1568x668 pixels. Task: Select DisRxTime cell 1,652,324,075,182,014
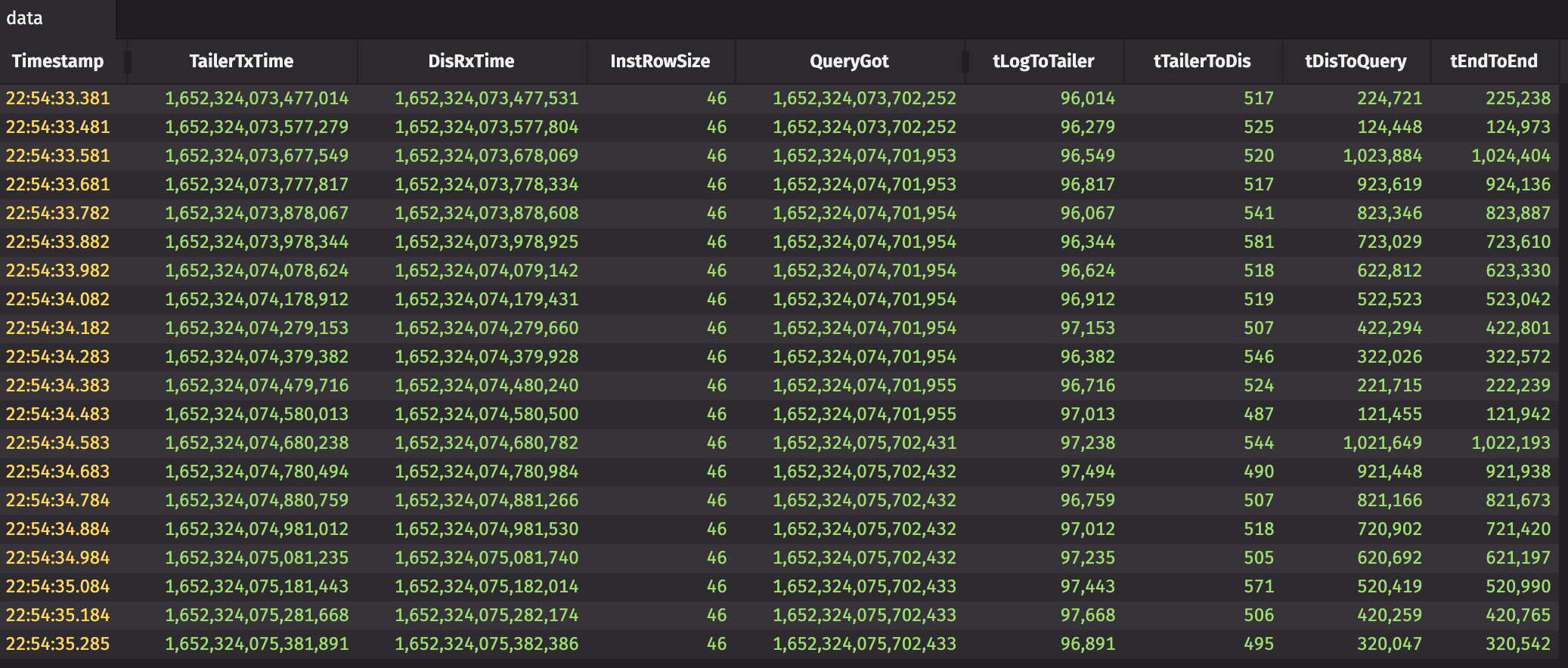point(486,586)
